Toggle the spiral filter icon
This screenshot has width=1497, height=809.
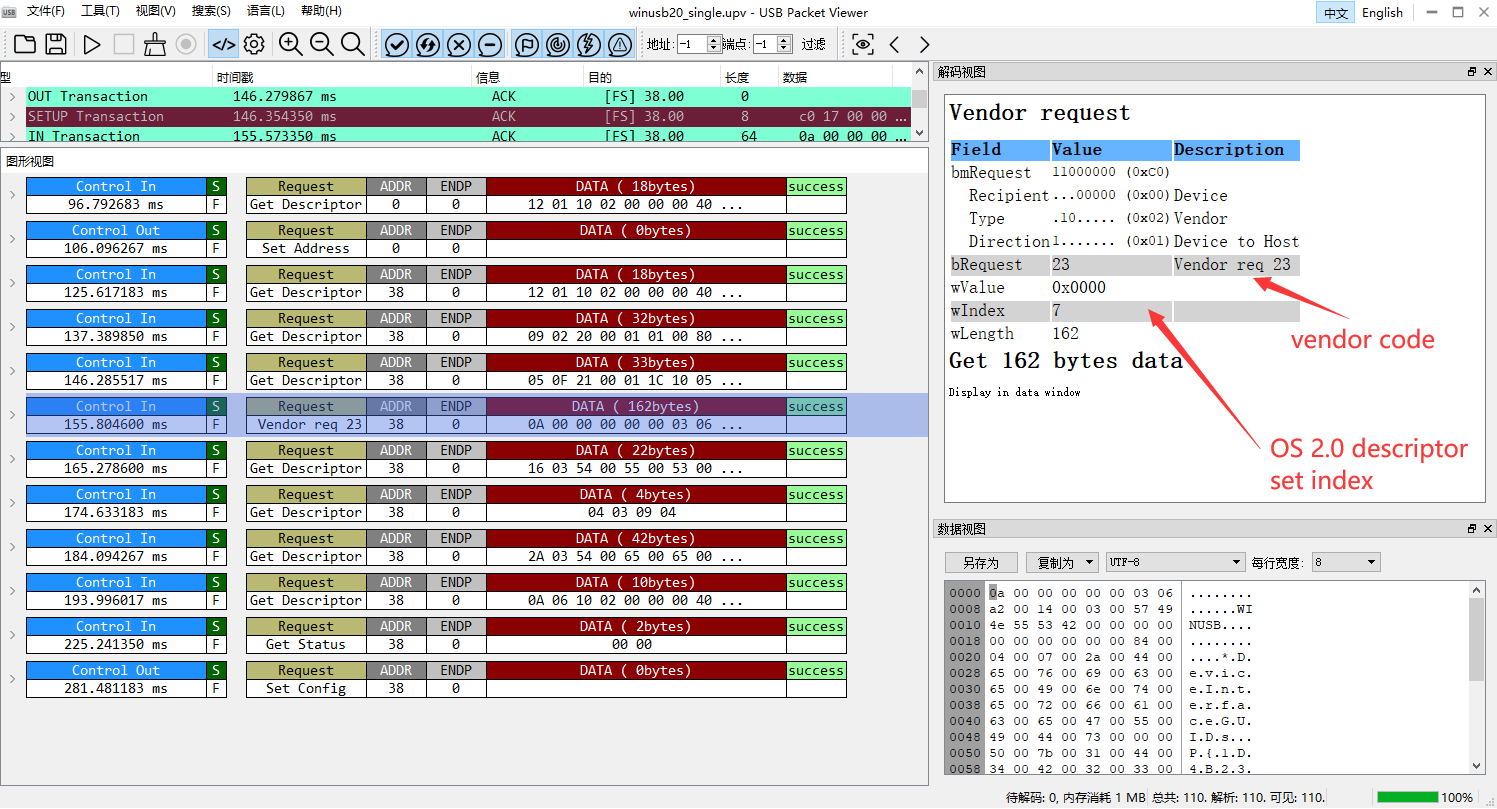[558, 44]
